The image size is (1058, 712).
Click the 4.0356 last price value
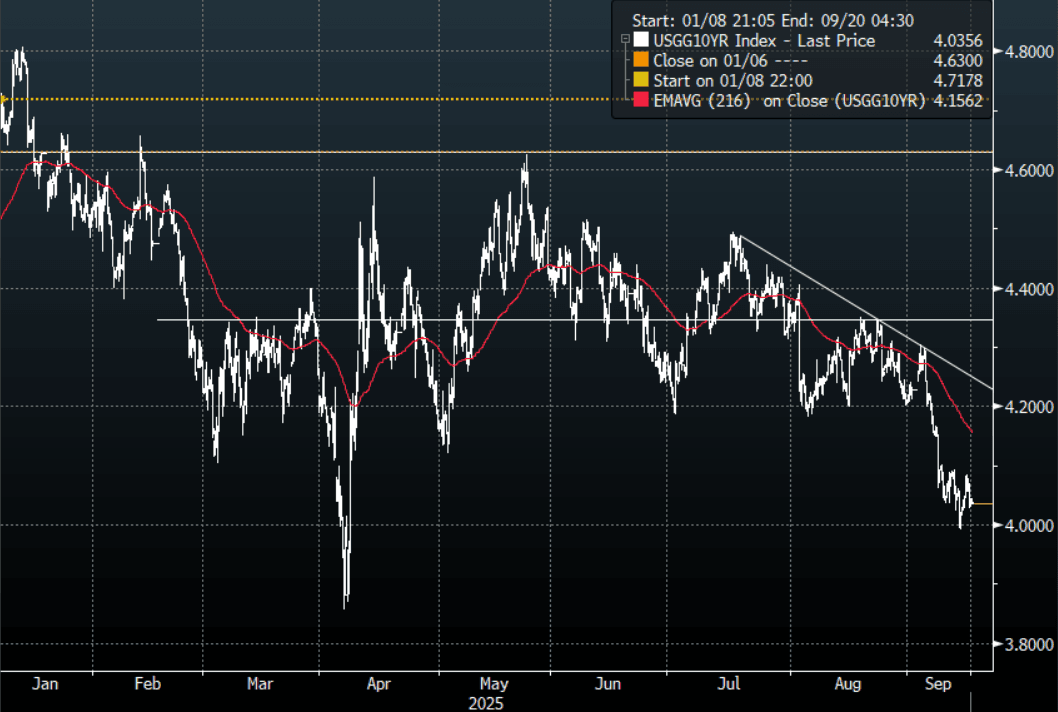pos(955,41)
